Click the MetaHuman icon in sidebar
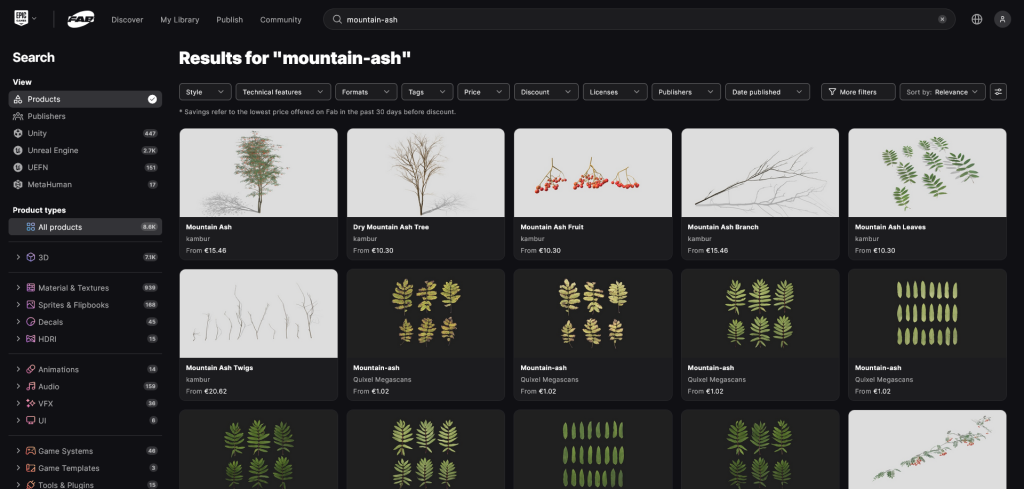This screenshot has width=1024, height=489. click(18, 184)
